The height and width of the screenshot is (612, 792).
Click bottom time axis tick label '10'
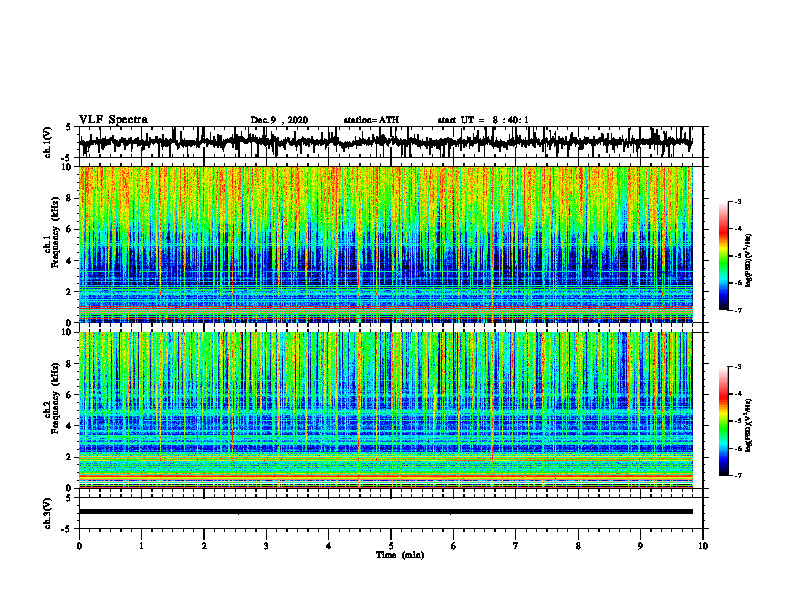(703, 546)
